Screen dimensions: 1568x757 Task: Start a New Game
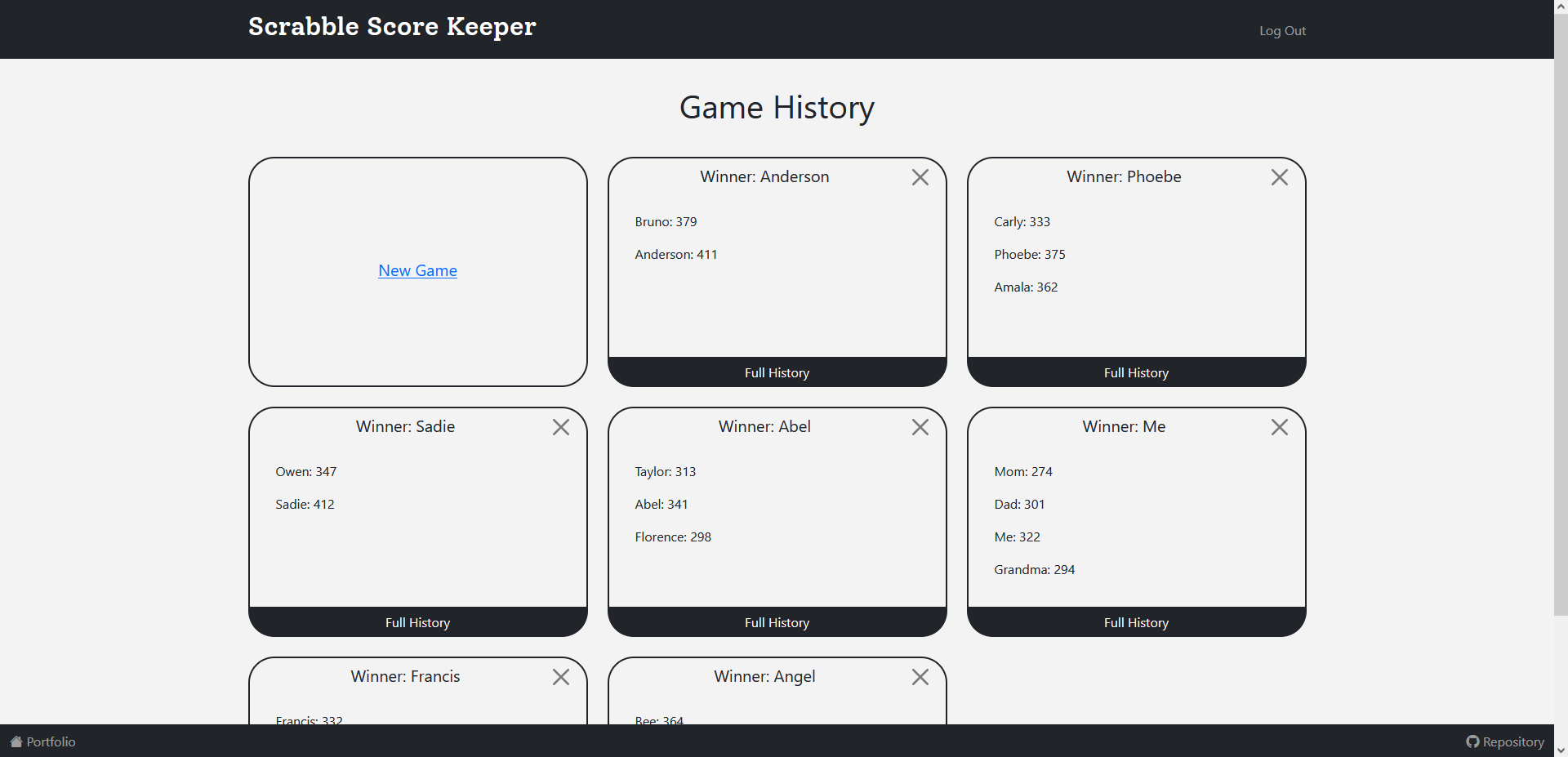(417, 270)
